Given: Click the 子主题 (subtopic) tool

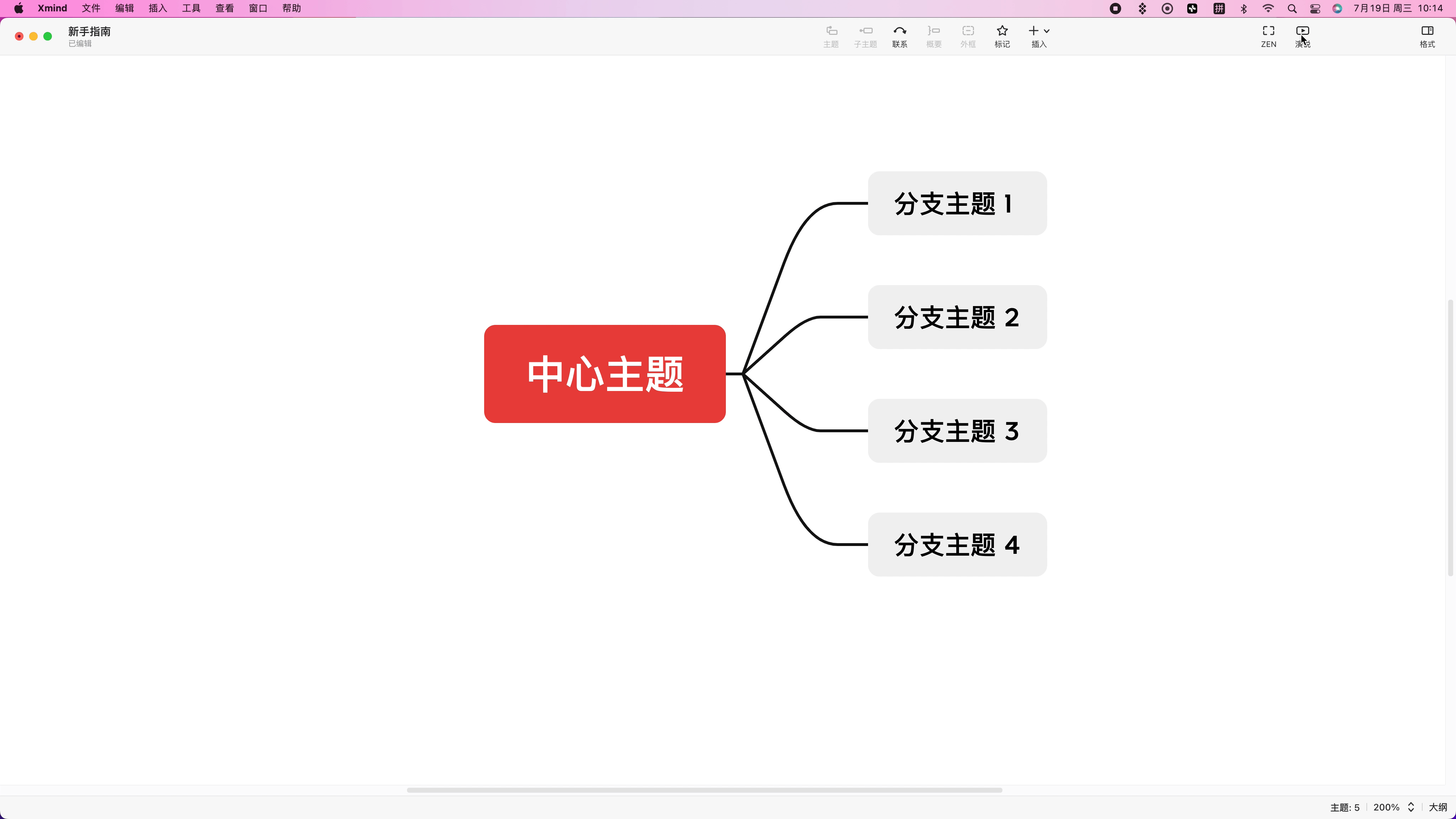Looking at the screenshot, I should [865, 36].
